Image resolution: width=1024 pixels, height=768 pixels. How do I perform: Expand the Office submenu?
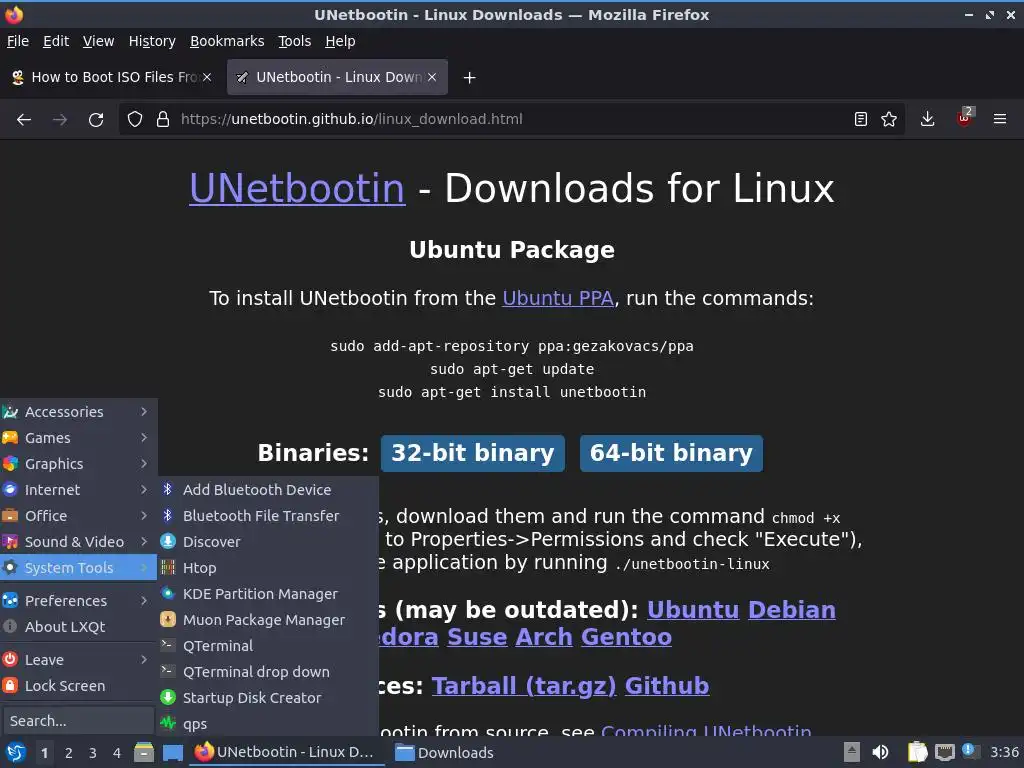[x=78, y=516]
